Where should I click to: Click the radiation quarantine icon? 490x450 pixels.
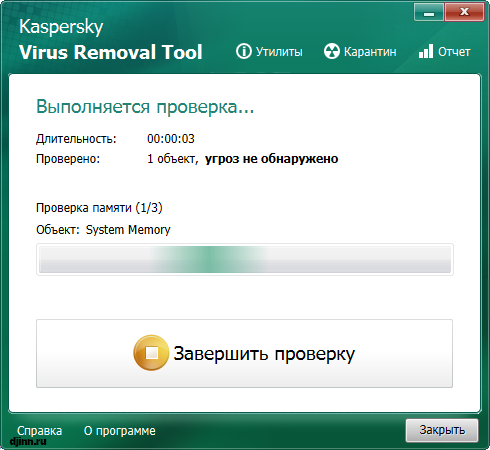pos(332,52)
